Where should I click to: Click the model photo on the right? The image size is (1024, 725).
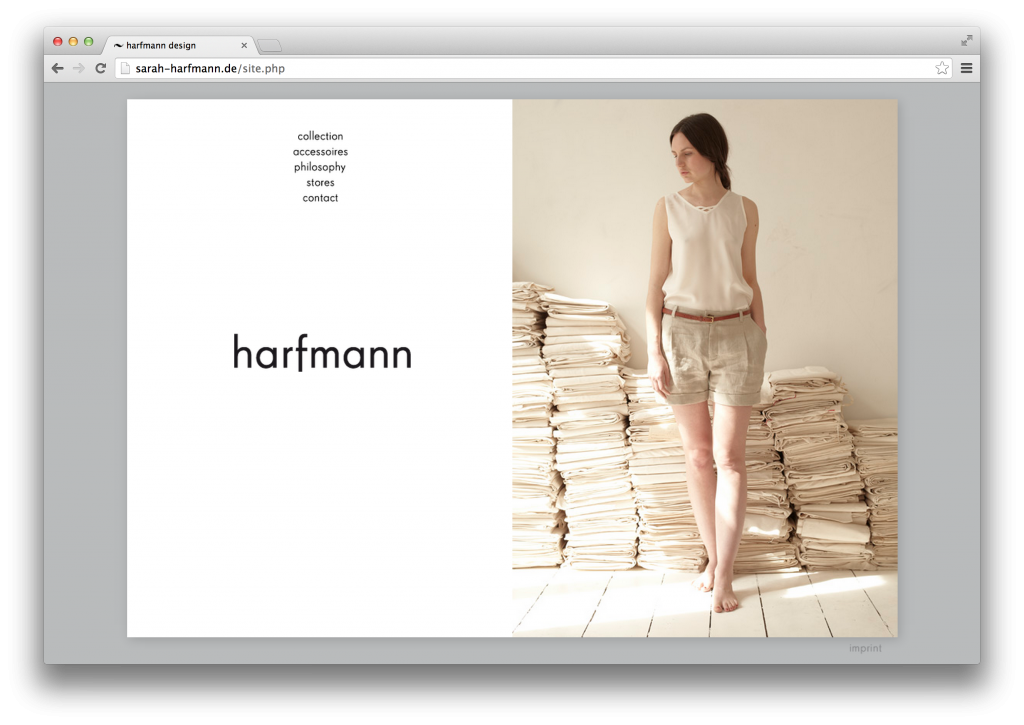pos(705,368)
